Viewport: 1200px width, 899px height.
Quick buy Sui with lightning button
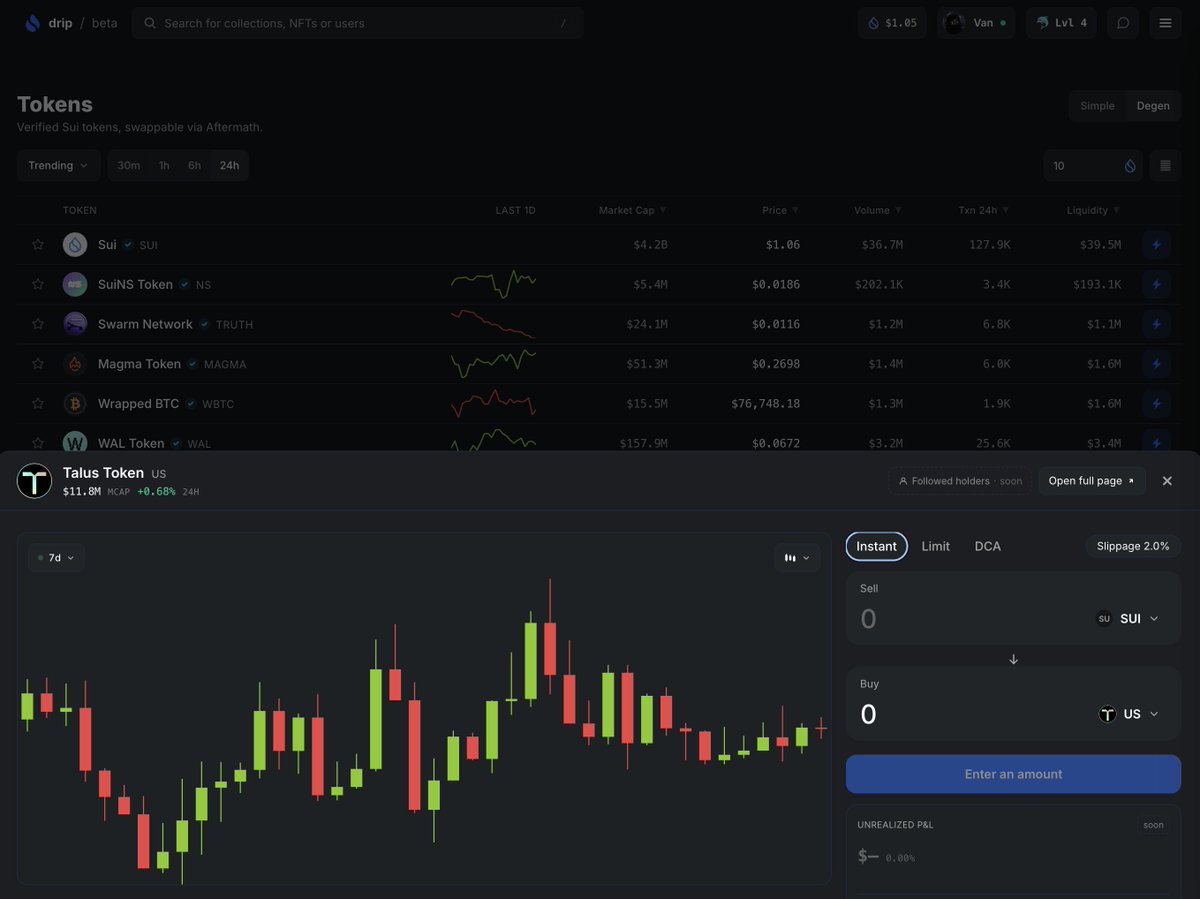(1156, 244)
